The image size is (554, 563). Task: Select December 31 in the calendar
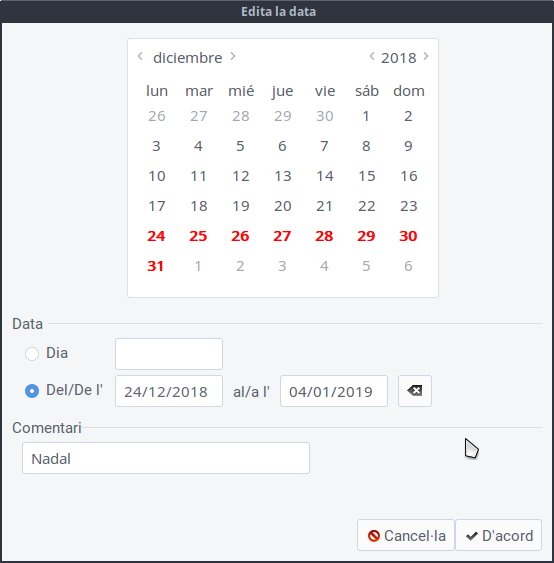click(155, 266)
